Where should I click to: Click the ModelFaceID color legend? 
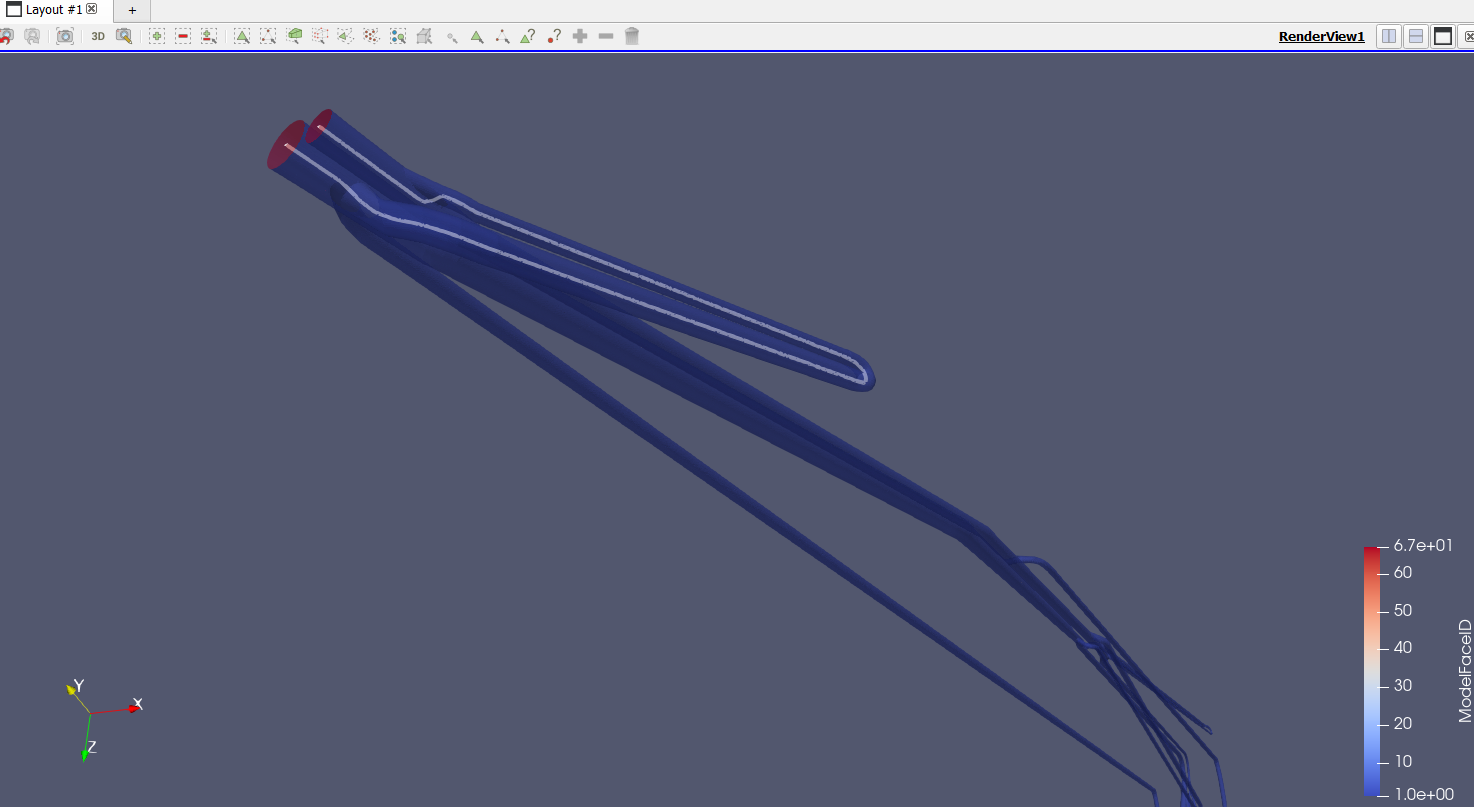click(x=1371, y=670)
